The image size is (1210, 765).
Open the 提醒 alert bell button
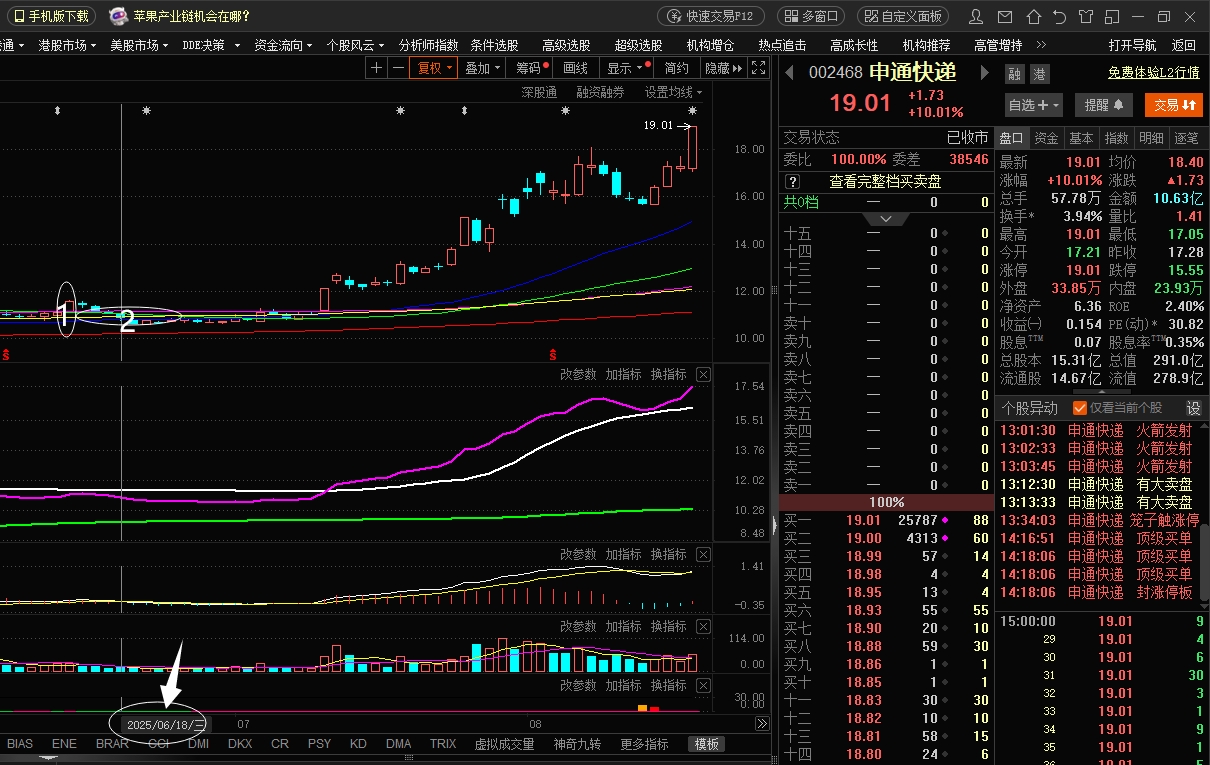tap(1104, 104)
